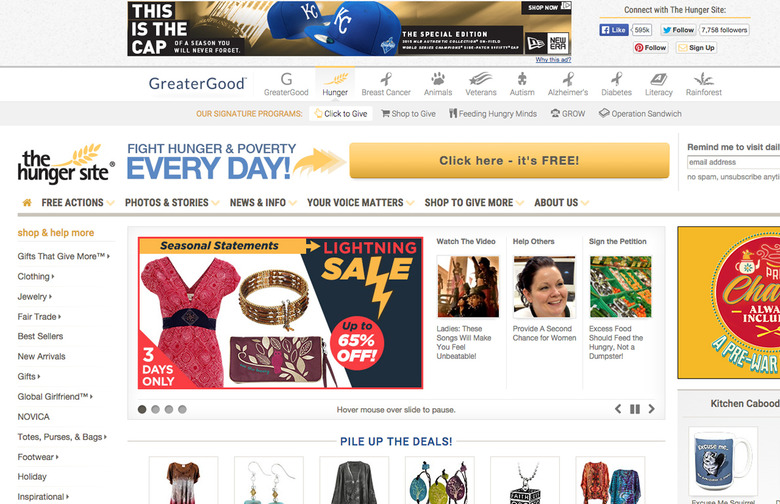Expand the Clothing category in sidebar
780x504 pixels.
36,277
